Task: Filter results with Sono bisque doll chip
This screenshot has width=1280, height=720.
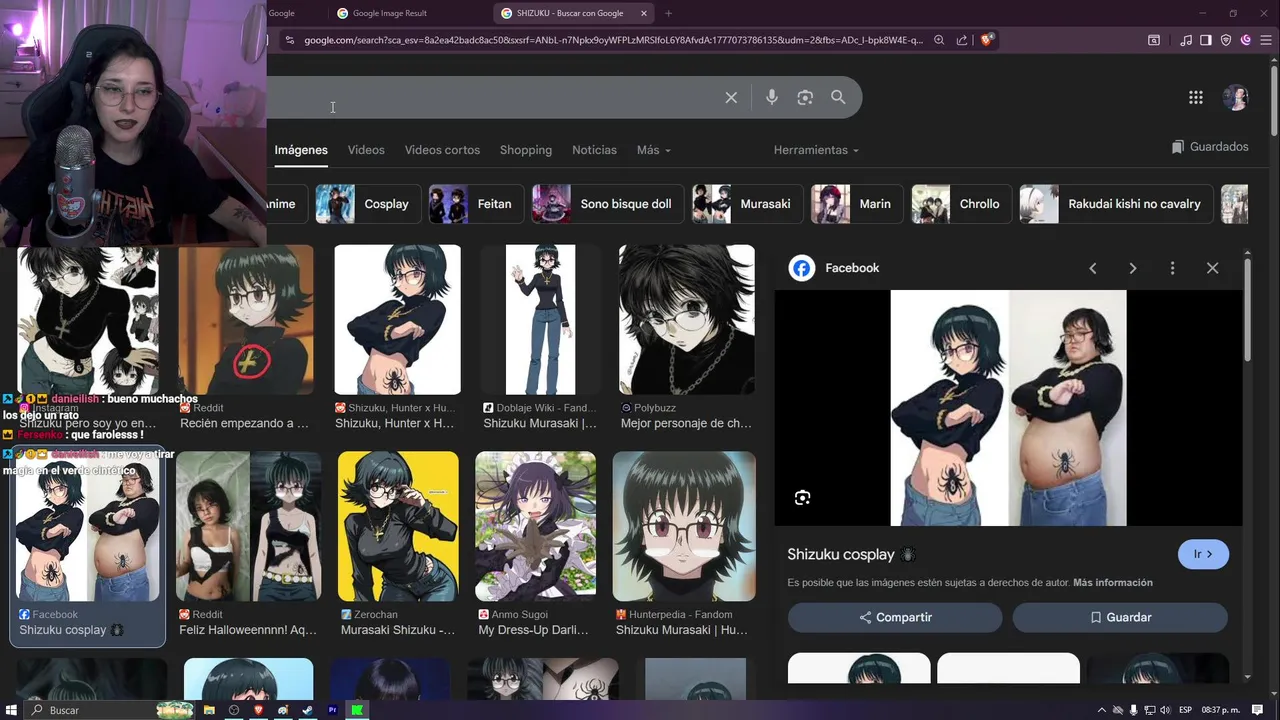Action: click(x=607, y=204)
